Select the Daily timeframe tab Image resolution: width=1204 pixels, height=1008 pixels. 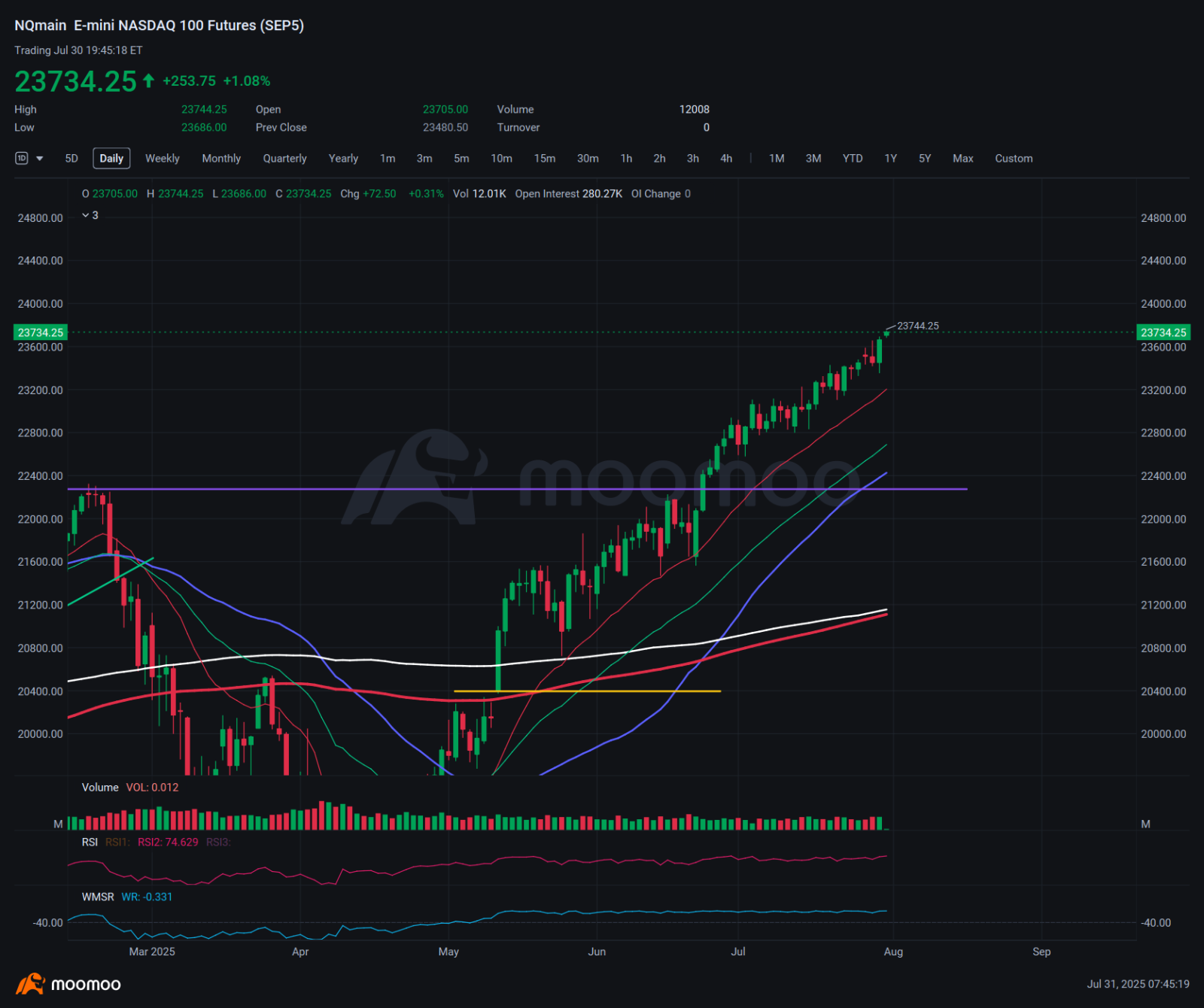[111, 158]
